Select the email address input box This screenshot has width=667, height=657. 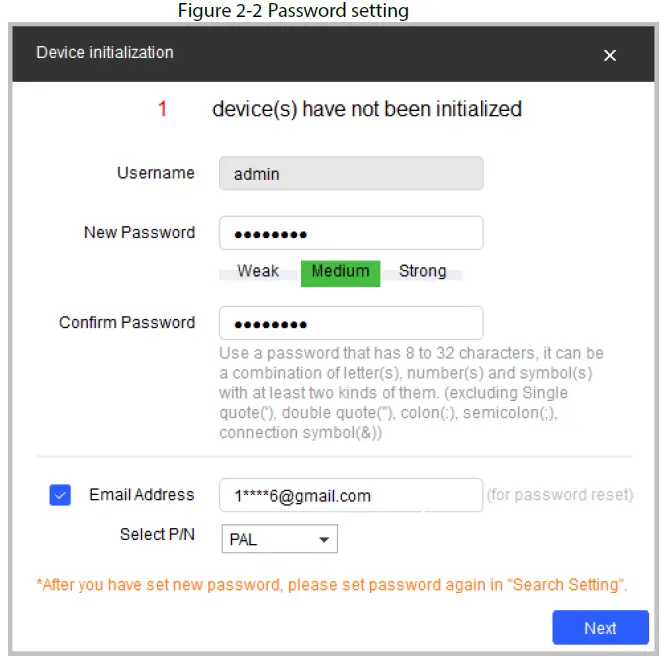(x=351, y=495)
